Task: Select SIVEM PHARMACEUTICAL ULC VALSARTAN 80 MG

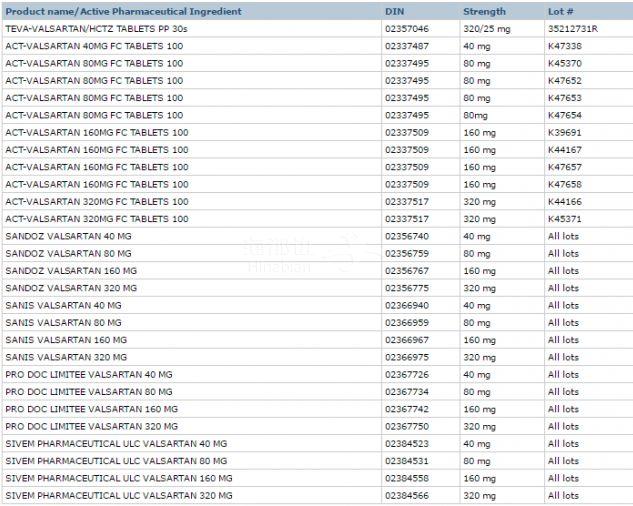Action: [116, 461]
